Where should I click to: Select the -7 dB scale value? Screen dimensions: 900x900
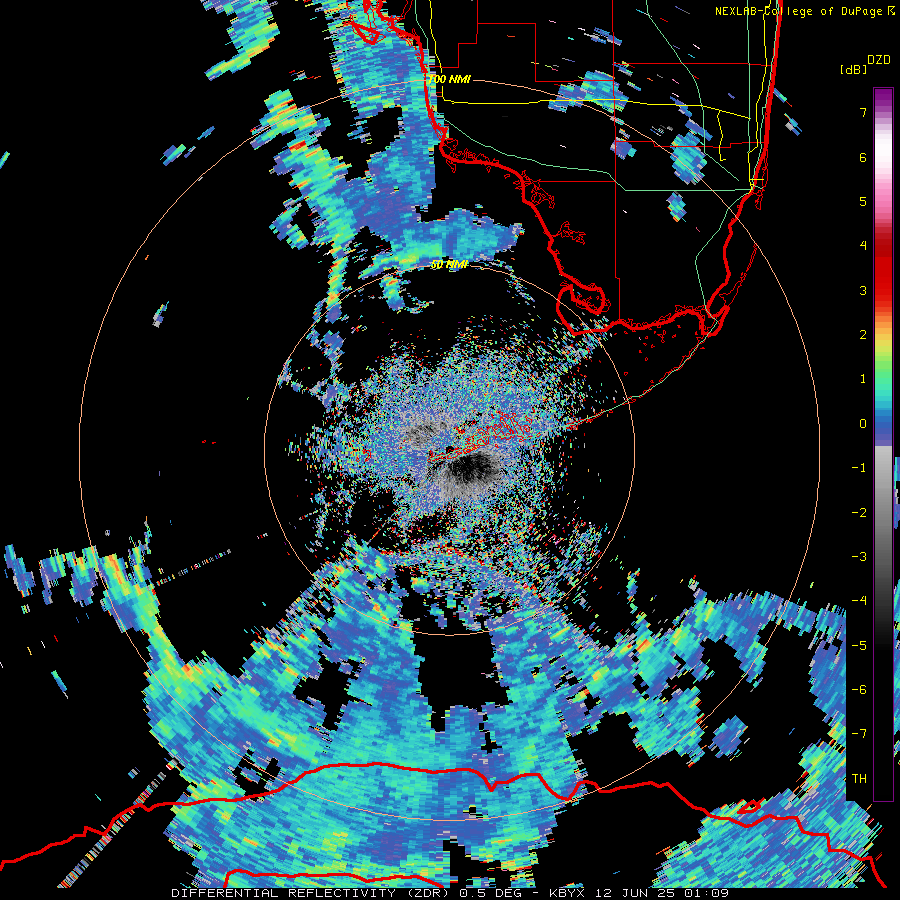[x=859, y=734]
